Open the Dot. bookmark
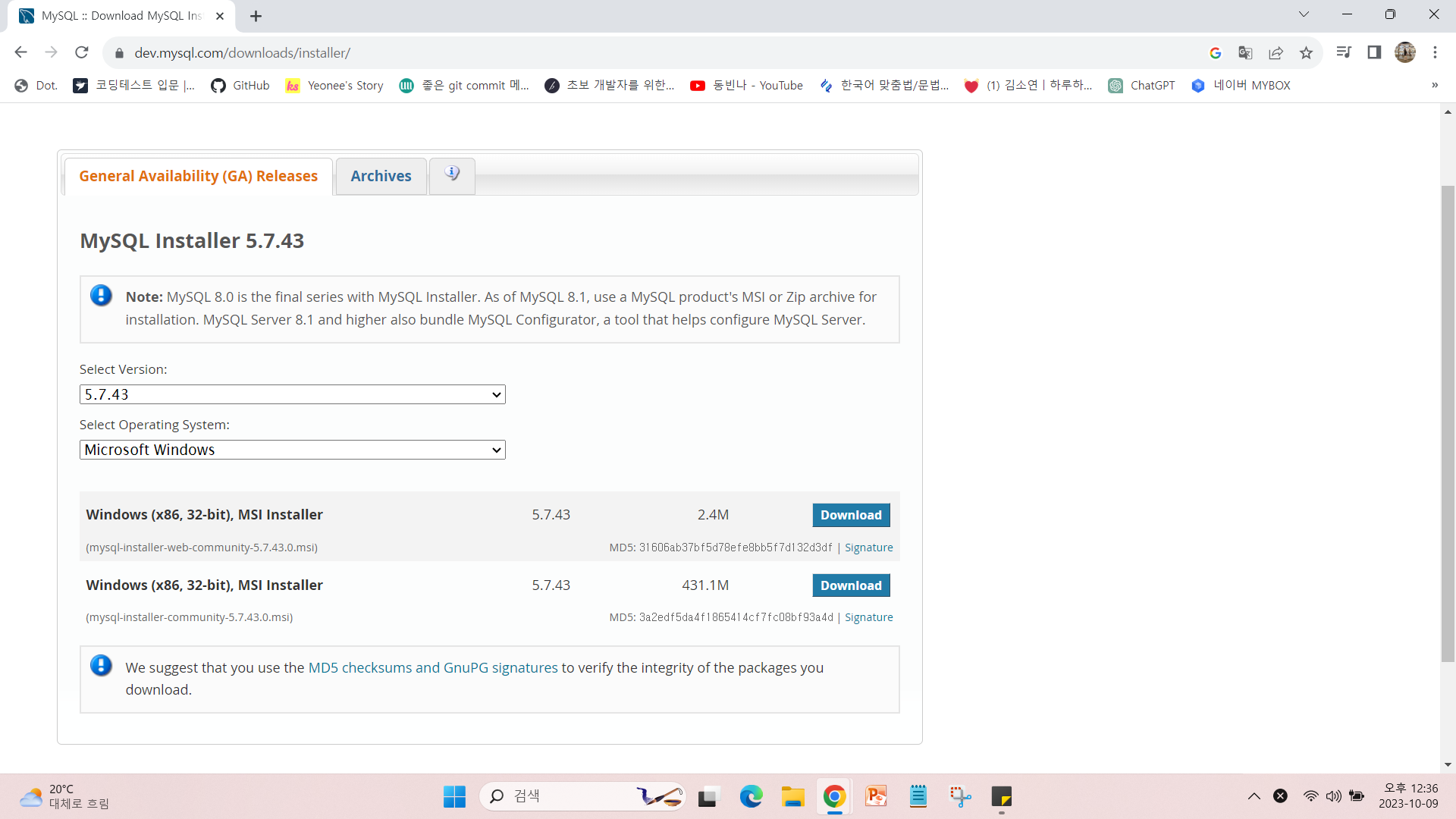Screen dimensions: 1456x819 (x=36, y=86)
